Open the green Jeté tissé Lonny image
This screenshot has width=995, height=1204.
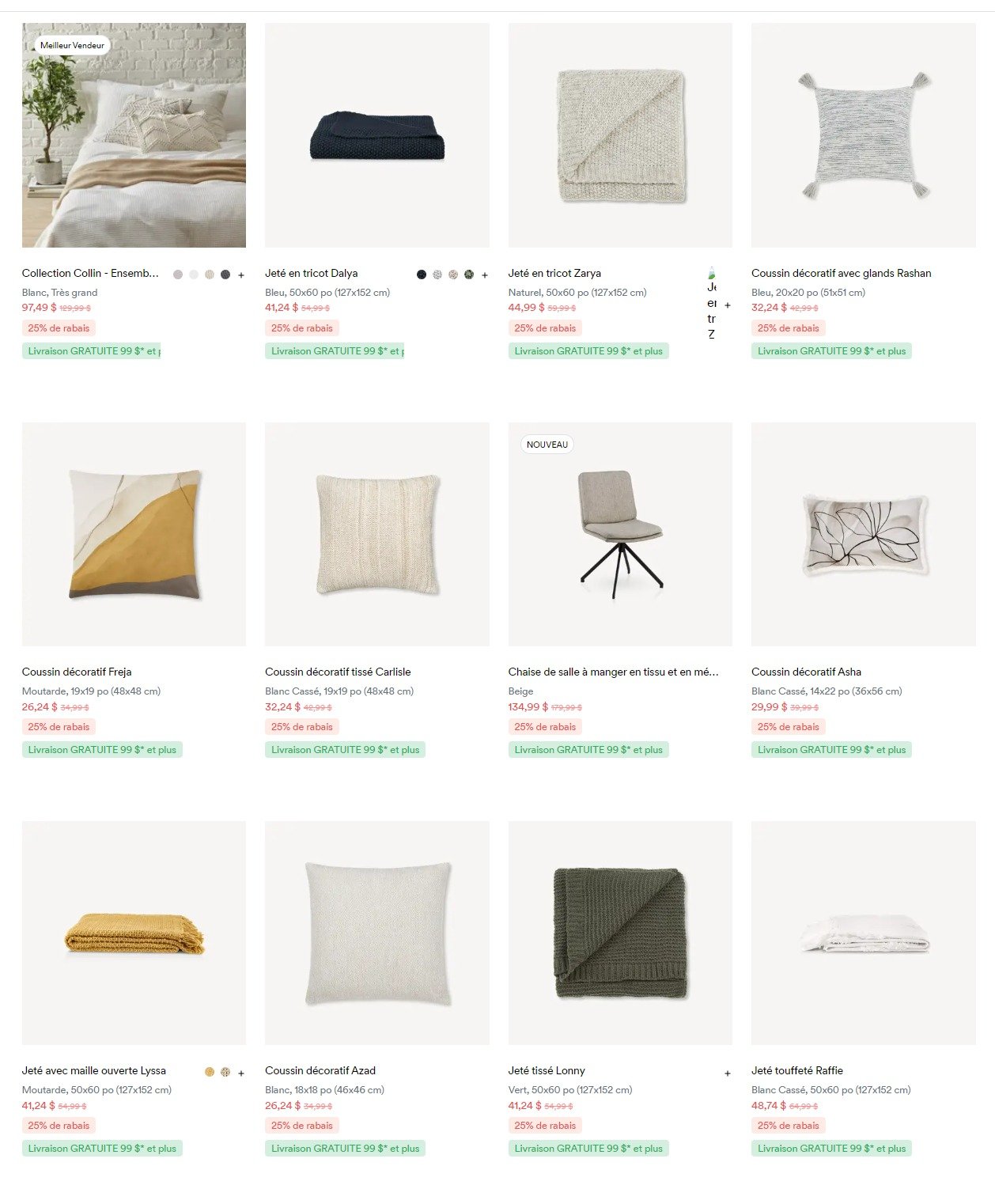pyautogui.click(x=620, y=933)
